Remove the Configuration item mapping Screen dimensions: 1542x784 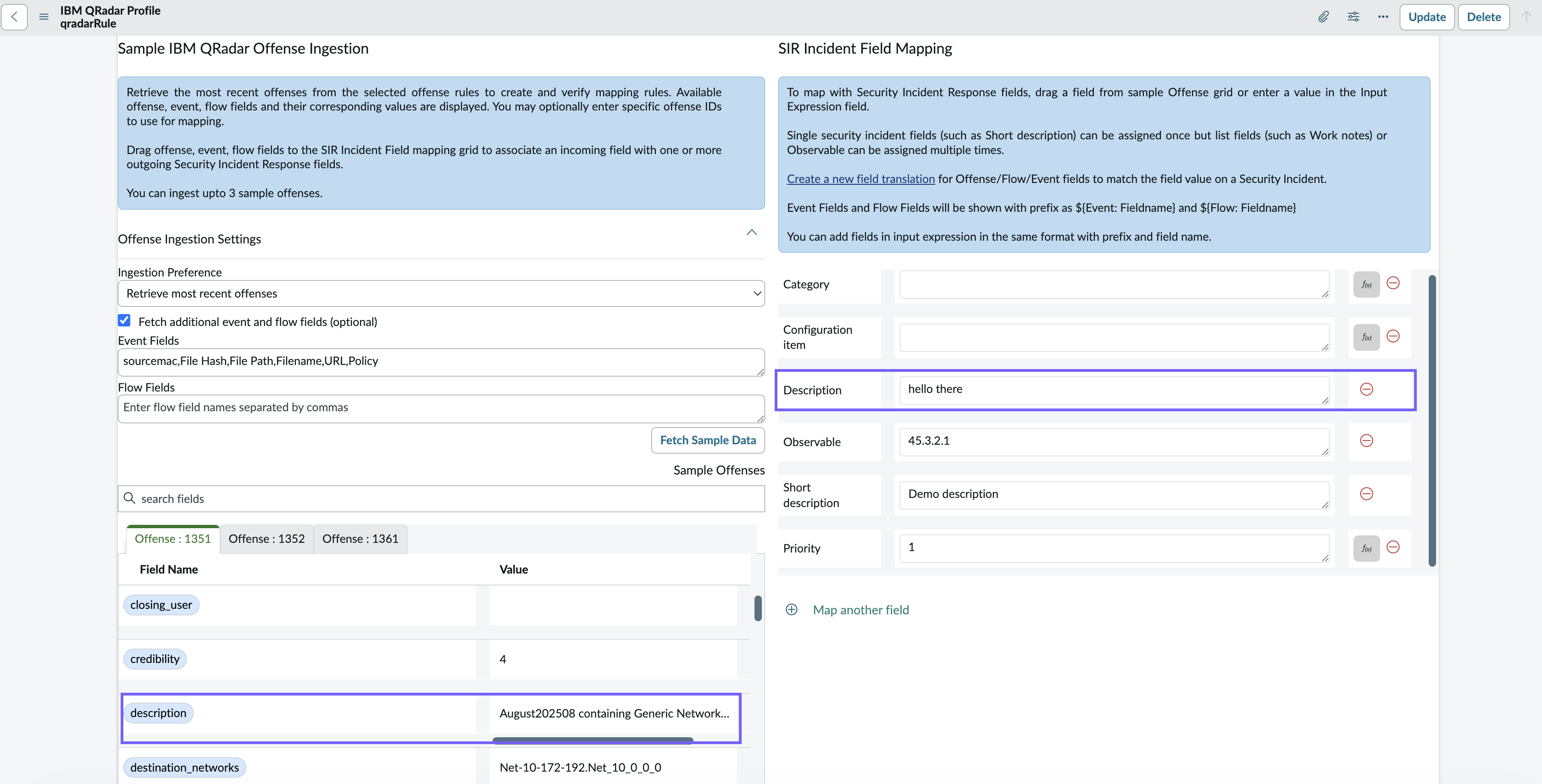click(x=1393, y=336)
